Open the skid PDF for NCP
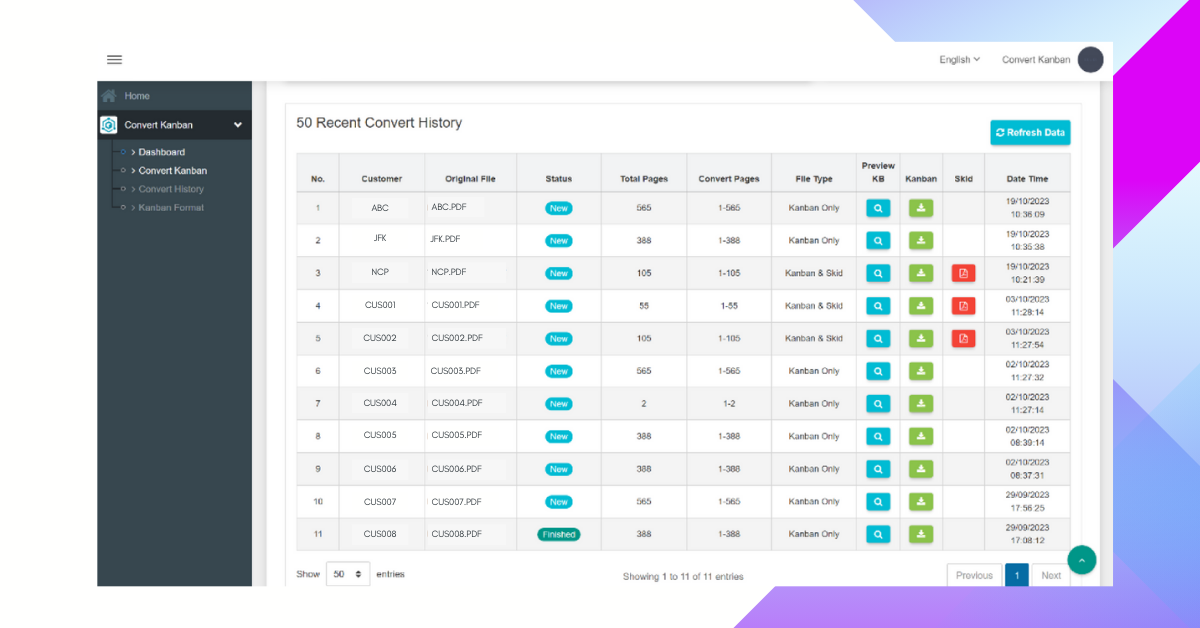 click(963, 273)
